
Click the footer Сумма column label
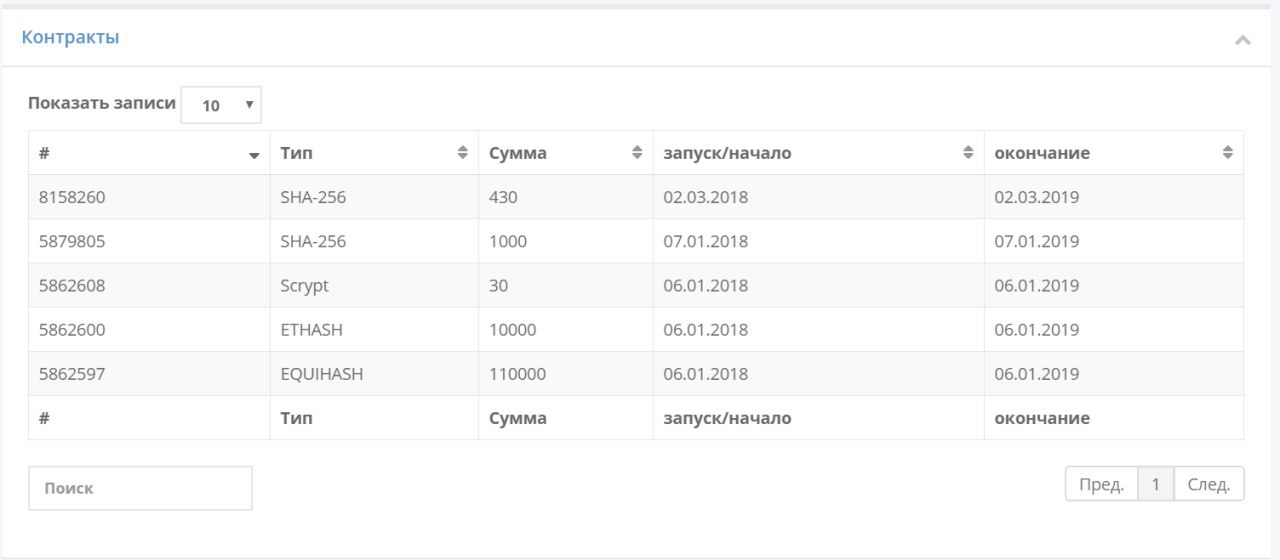[x=518, y=418]
